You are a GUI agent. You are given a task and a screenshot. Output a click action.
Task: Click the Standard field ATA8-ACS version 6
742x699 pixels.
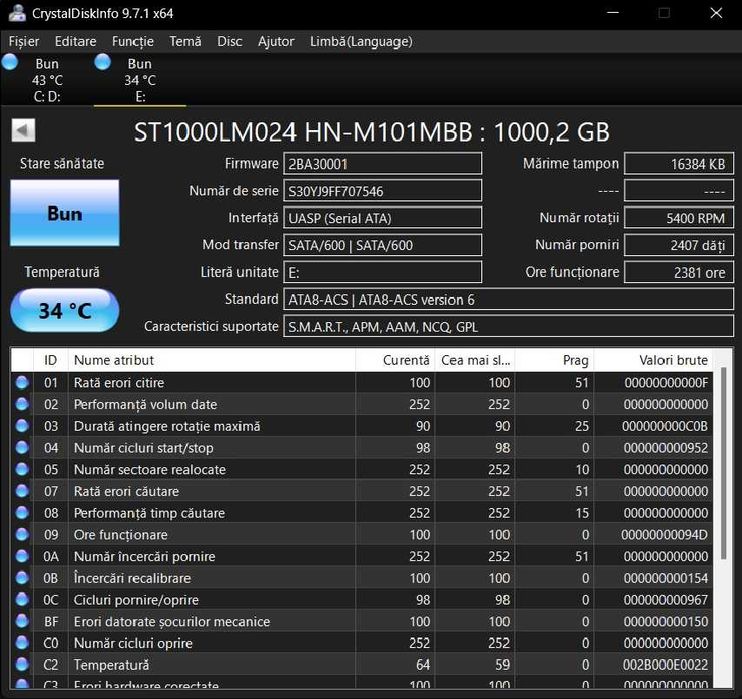(509, 299)
